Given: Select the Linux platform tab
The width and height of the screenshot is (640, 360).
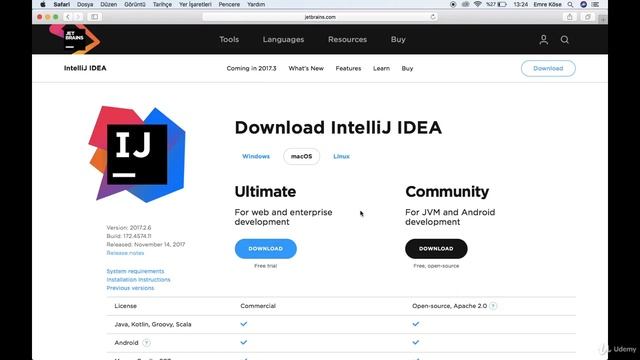Looking at the screenshot, I should [x=341, y=156].
